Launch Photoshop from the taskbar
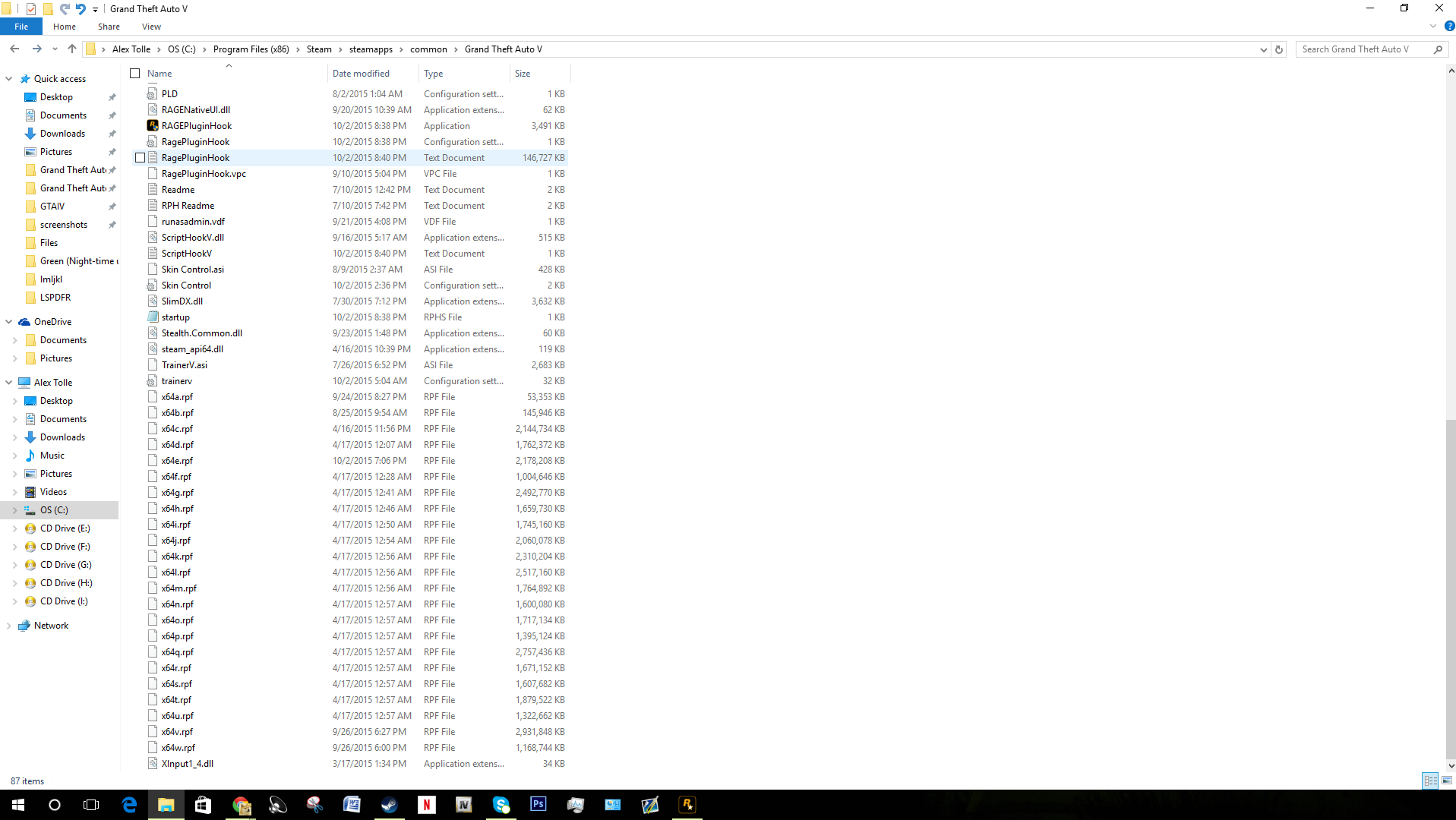Image resolution: width=1456 pixels, height=820 pixels. 538,805
